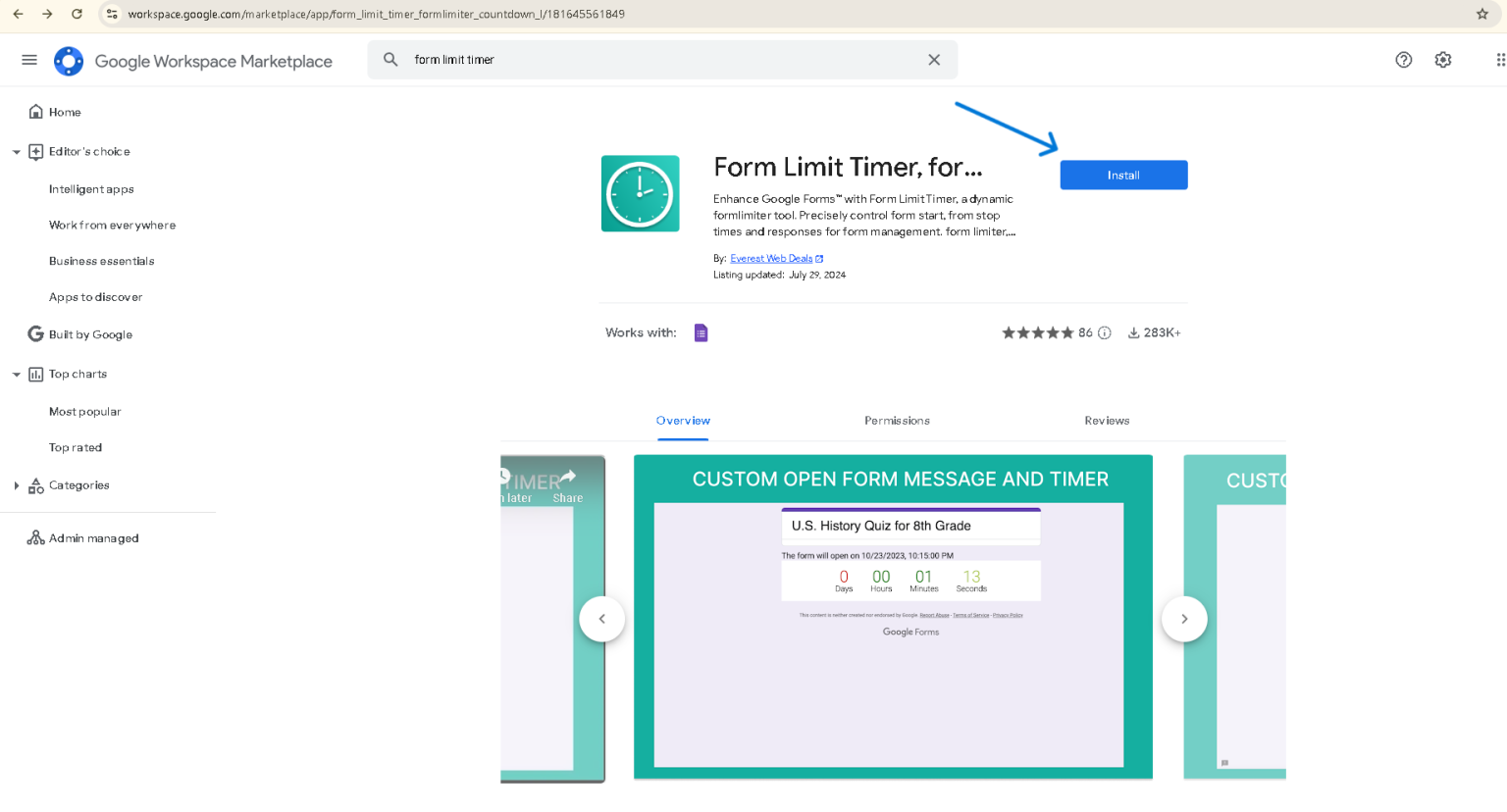
Task: Click the Form Limit Timer clock logo
Action: pyautogui.click(x=640, y=193)
